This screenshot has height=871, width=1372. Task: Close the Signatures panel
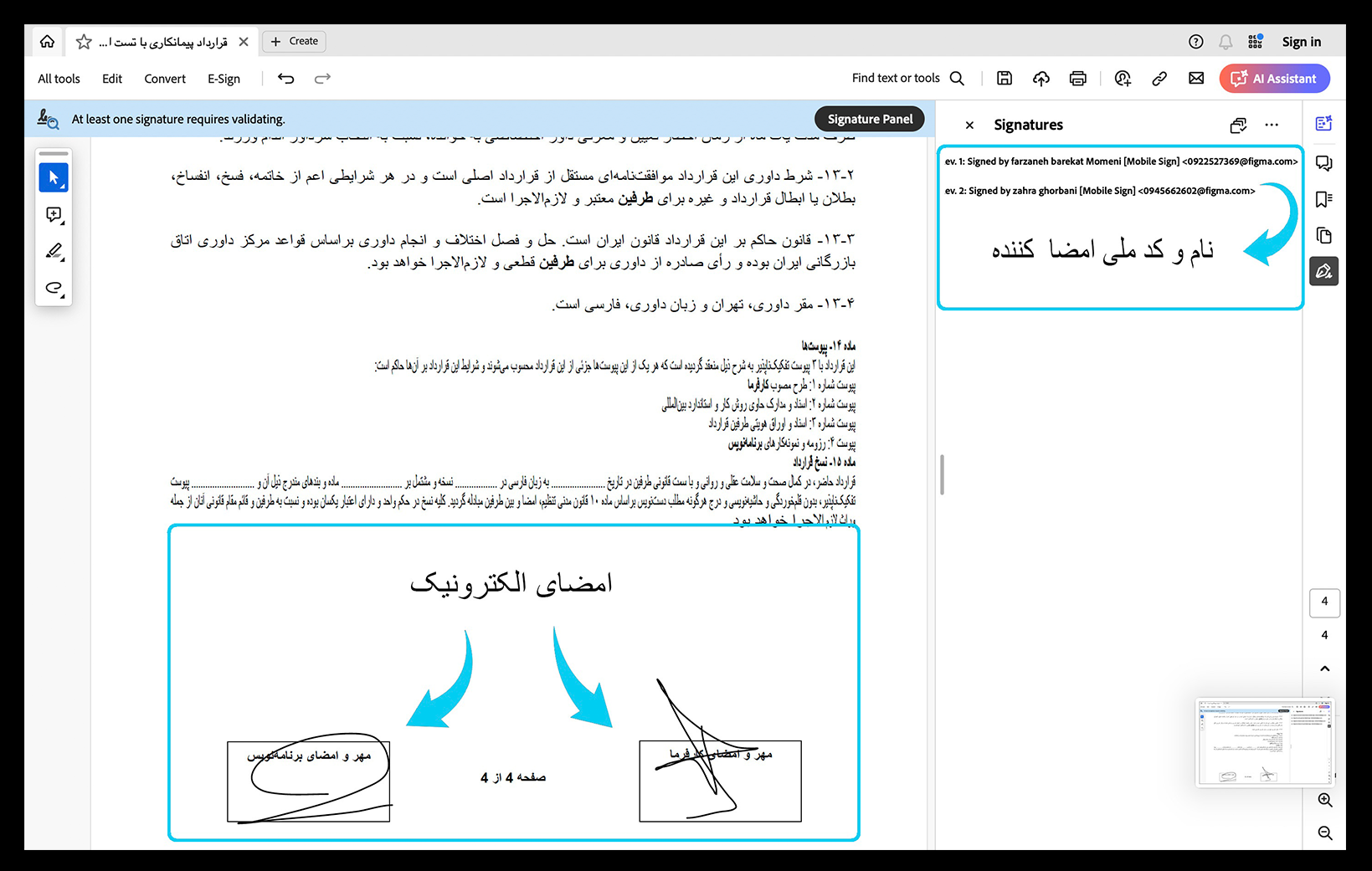pos(969,125)
